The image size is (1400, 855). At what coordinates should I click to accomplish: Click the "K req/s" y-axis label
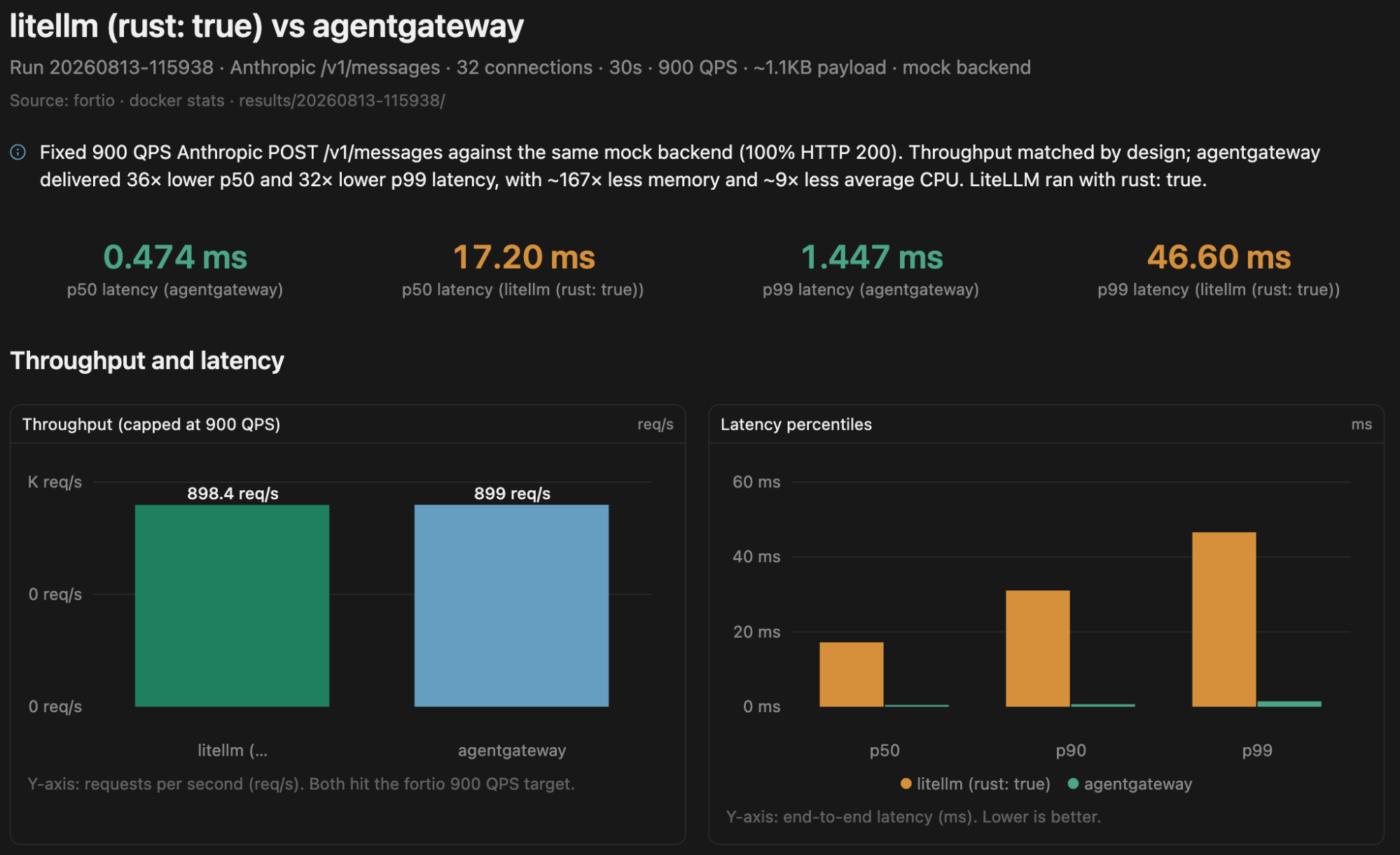pyautogui.click(x=55, y=482)
